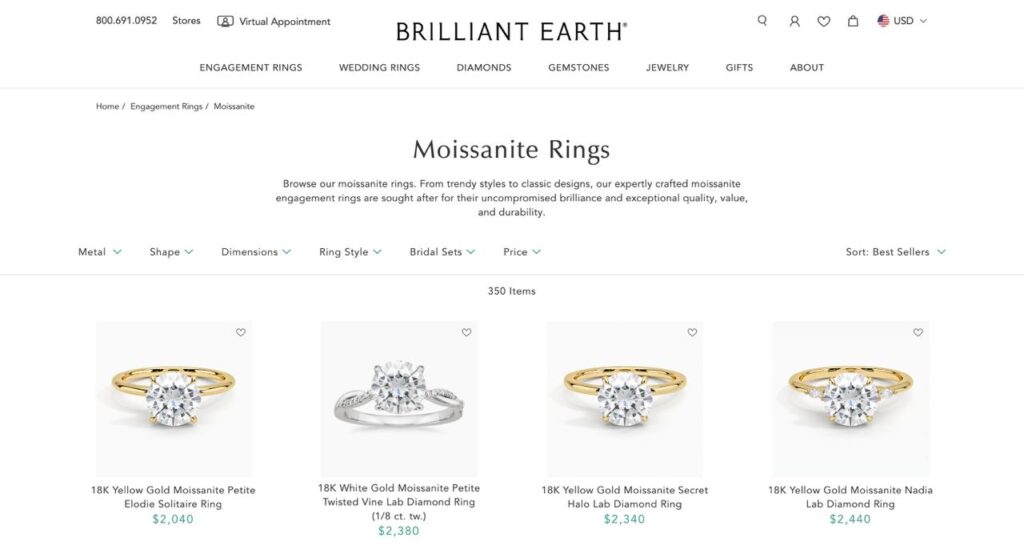Click the Virtual Appointment screen icon
The width and height of the screenshot is (1024, 554).
[225, 22]
